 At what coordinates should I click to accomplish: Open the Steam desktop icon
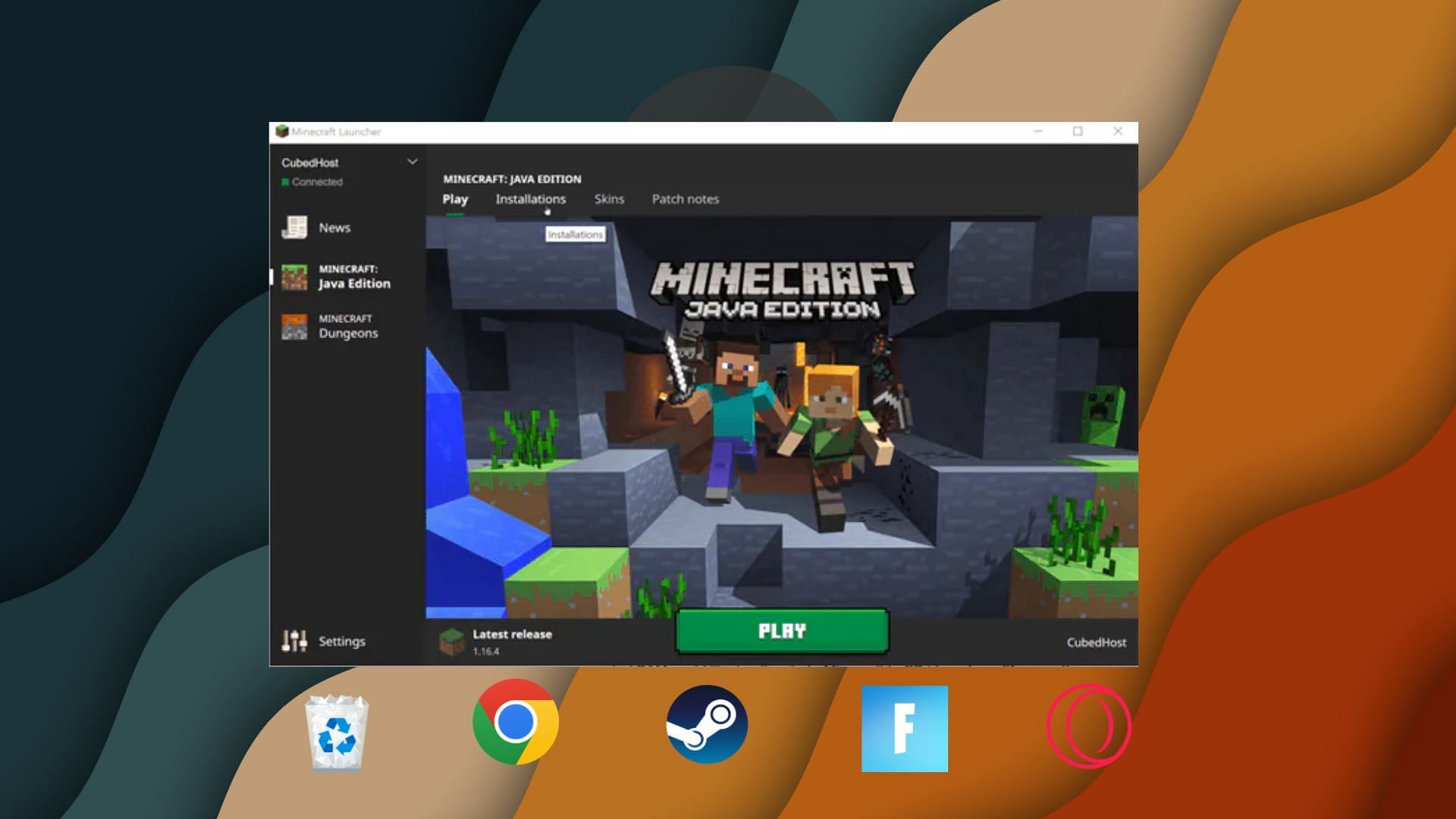point(707,724)
